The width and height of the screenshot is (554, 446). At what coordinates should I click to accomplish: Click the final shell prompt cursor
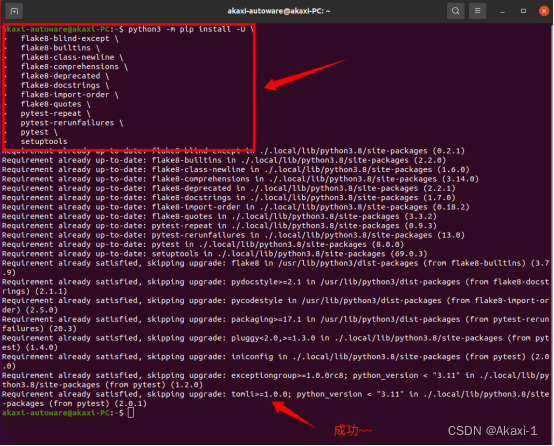click(x=131, y=413)
